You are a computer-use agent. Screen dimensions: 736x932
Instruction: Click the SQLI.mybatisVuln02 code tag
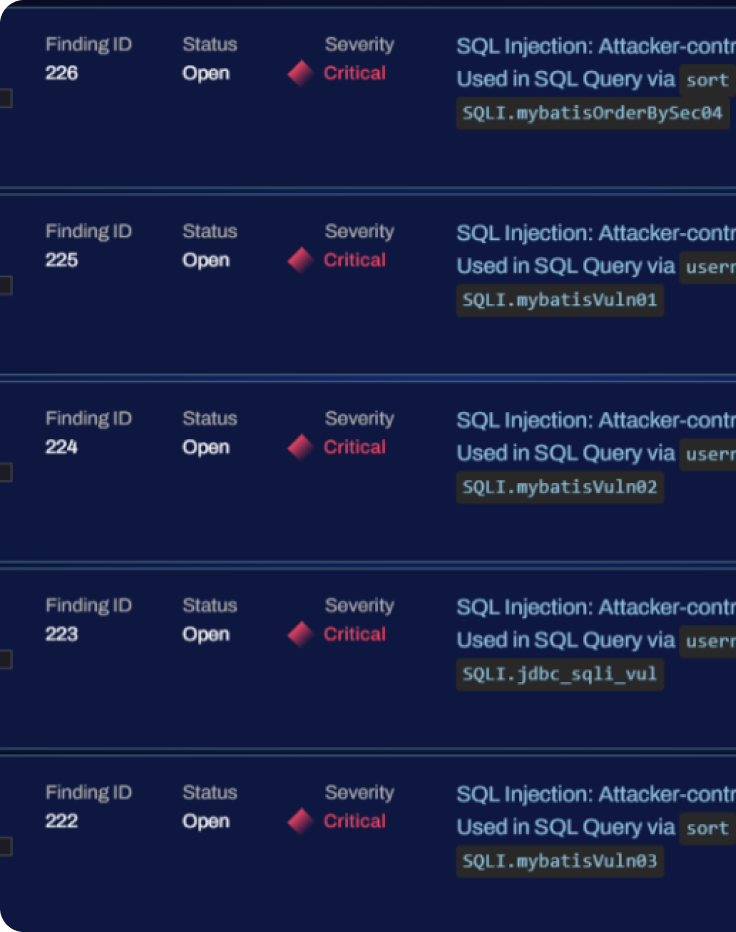559,487
